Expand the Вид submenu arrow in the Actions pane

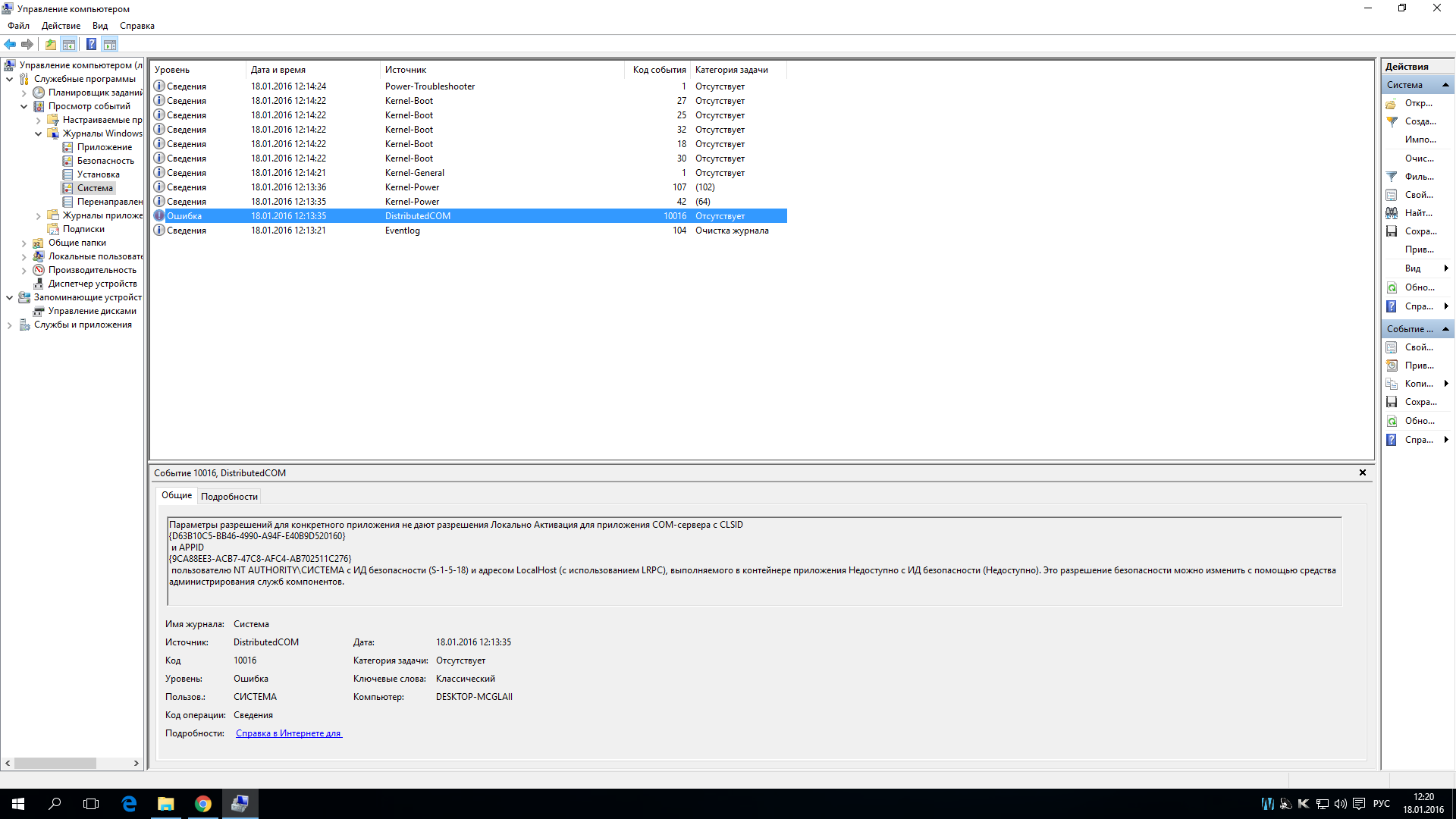point(1446,268)
